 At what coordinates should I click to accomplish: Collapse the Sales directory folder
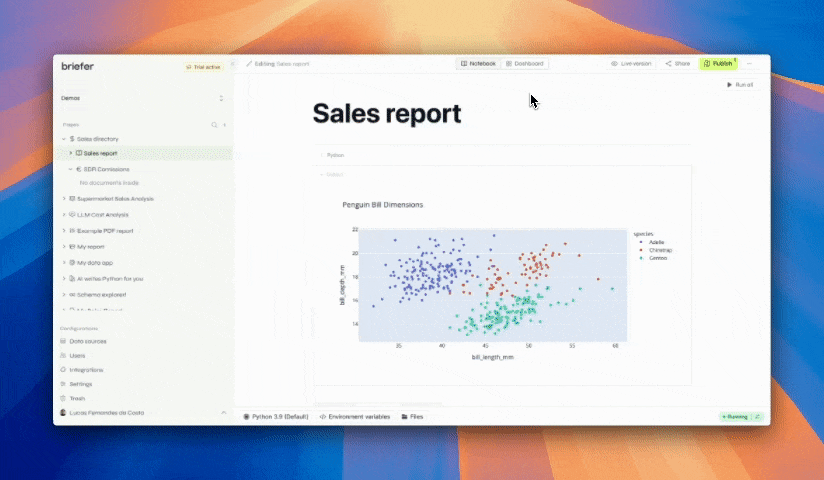pos(64,139)
